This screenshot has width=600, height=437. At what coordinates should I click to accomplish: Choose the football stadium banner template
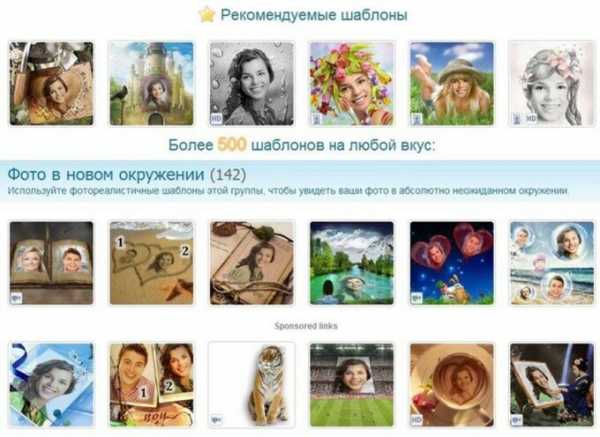(352, 385)
